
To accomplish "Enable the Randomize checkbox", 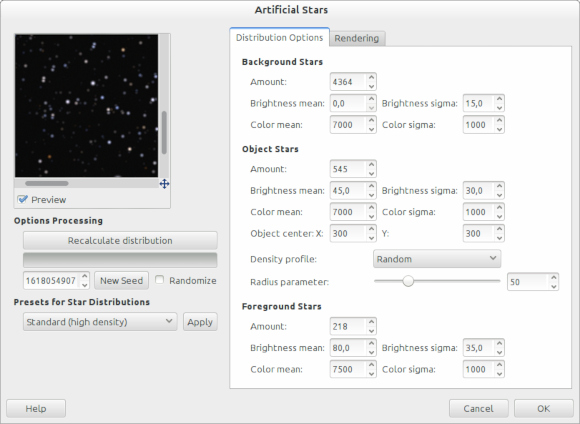I will [159, 280].
